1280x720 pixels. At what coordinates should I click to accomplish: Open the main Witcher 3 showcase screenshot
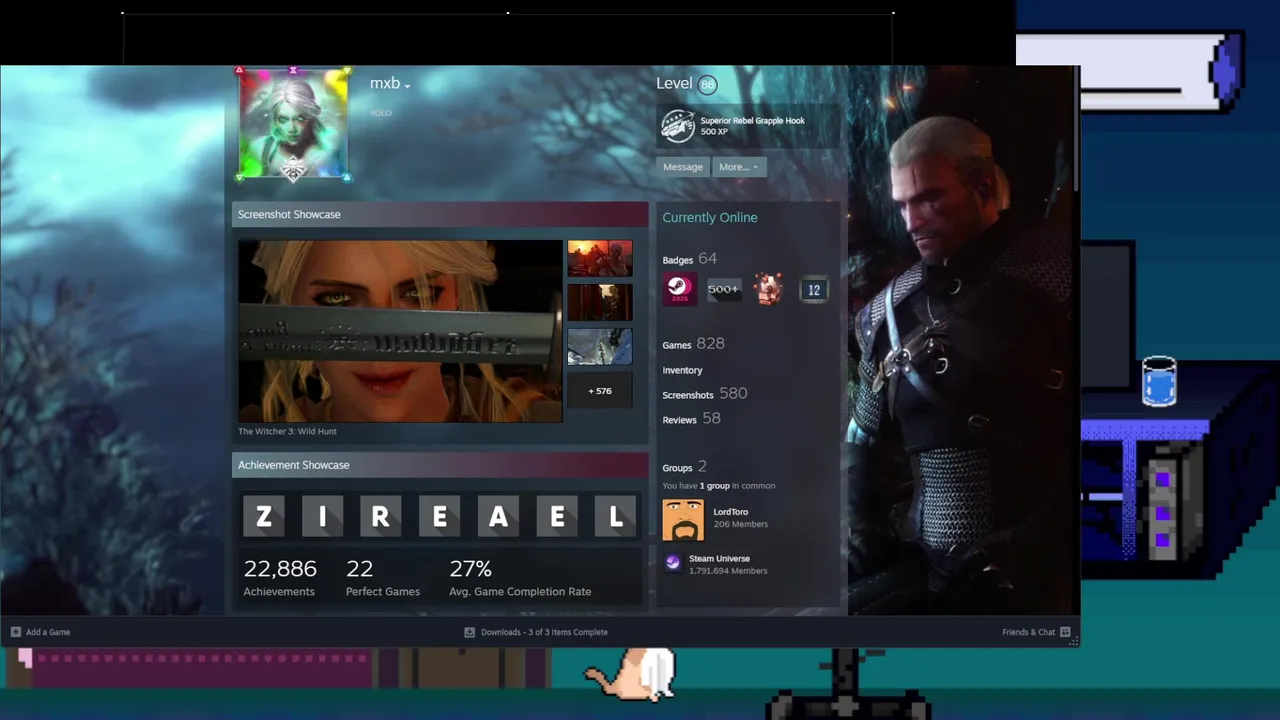click(x=400, y=331)
